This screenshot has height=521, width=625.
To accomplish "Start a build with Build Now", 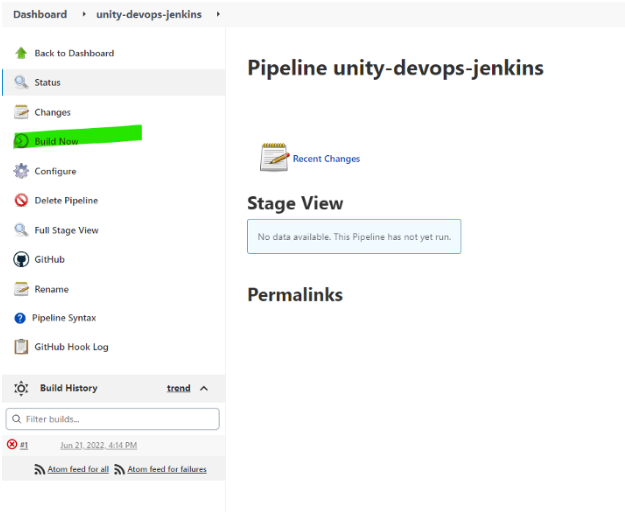I will [x=56, y=142].
